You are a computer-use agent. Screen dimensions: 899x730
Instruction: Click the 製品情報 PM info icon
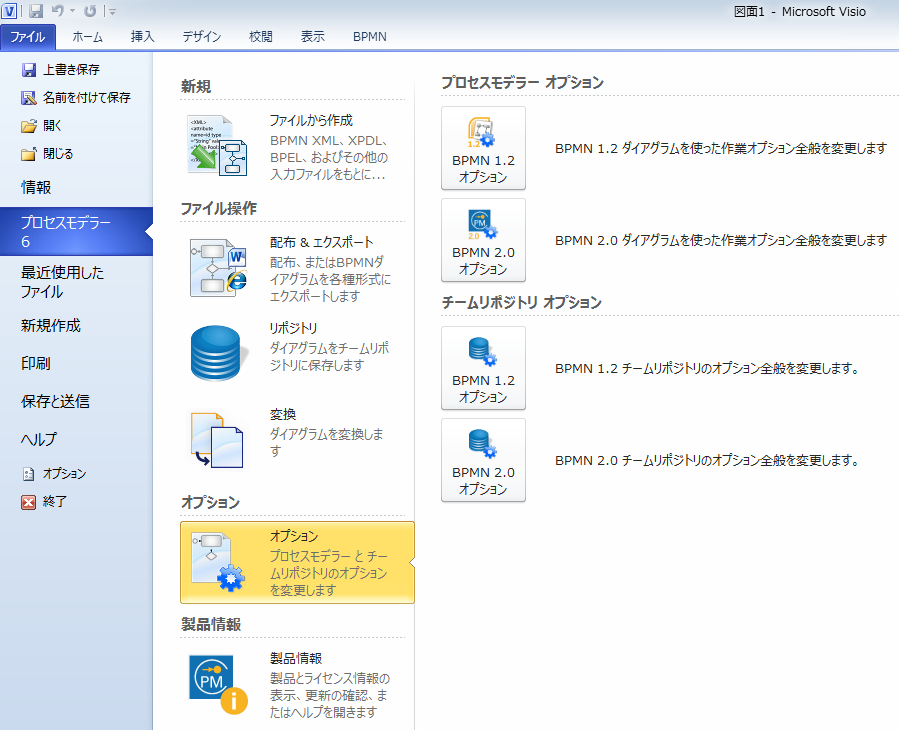218,684
